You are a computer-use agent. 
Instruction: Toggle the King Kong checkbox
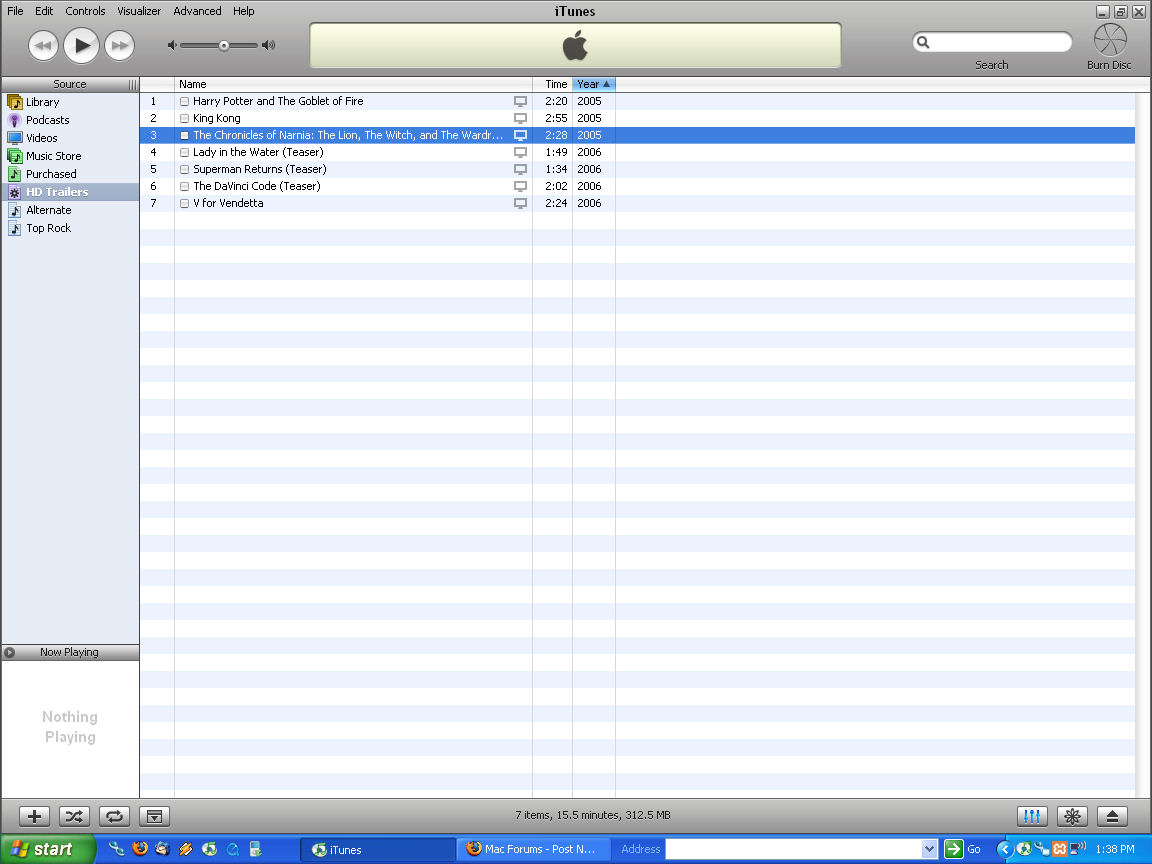coord(184,118)
